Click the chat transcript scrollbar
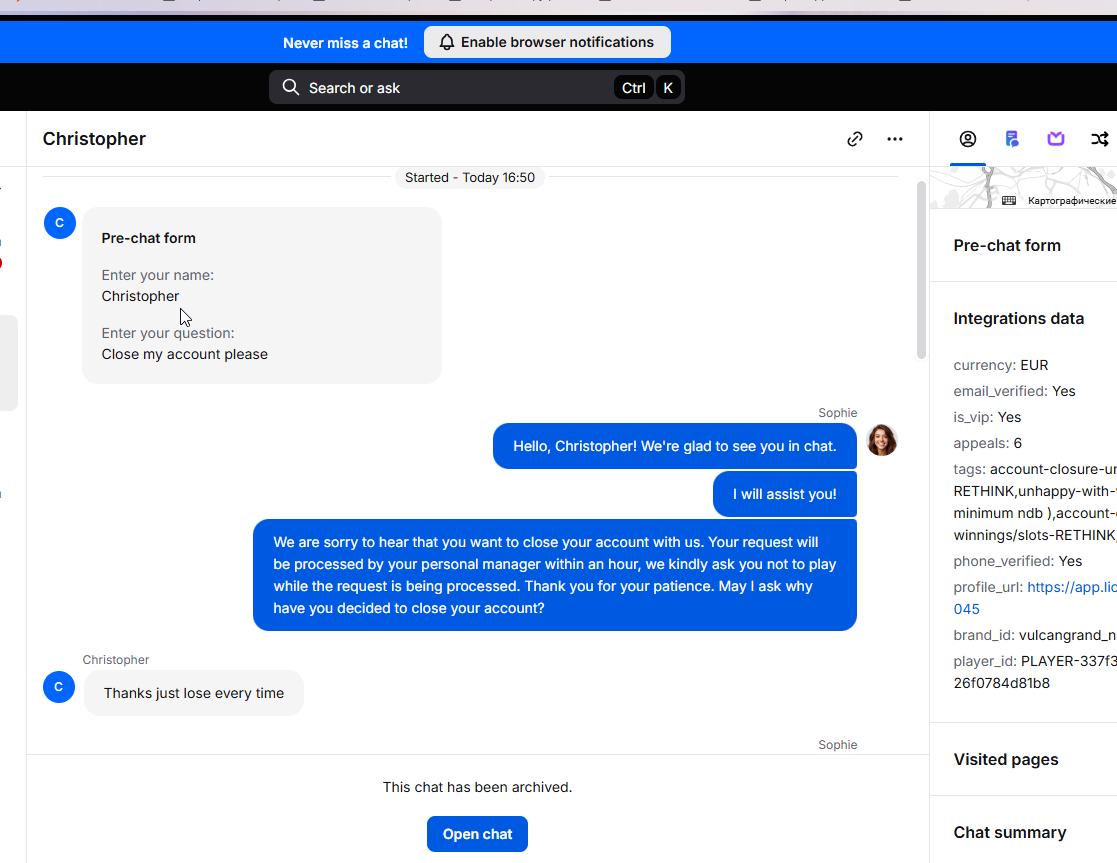Image resolution: width=1117 pixels, height=863 pixels. click(921, 270)
